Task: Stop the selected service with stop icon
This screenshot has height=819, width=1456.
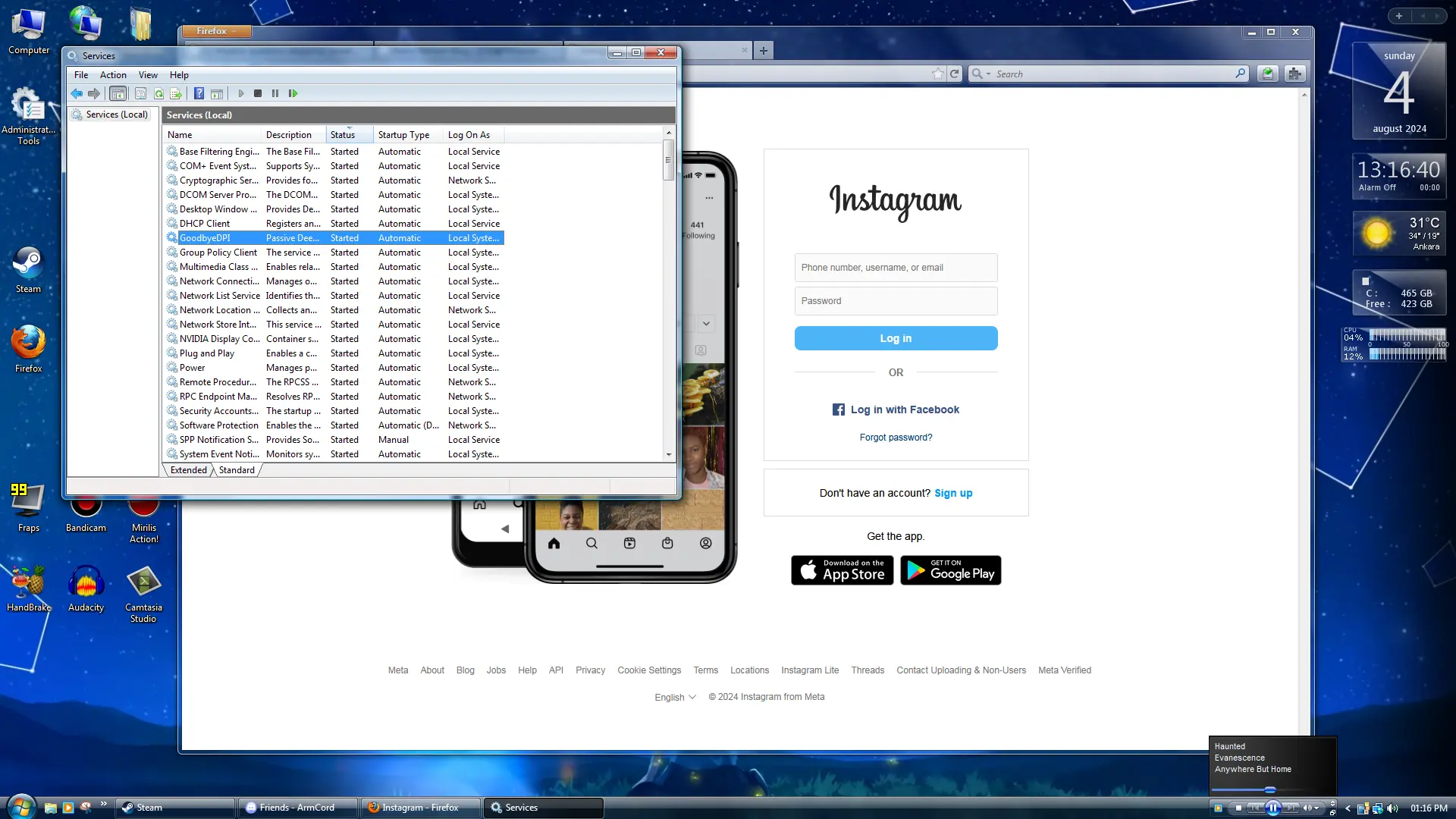Action: 258,93
